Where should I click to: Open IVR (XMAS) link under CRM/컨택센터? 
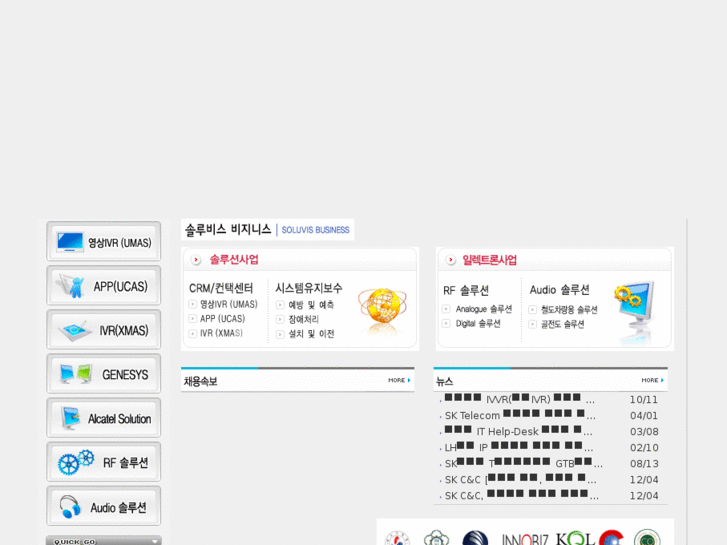tap(221, 333)
